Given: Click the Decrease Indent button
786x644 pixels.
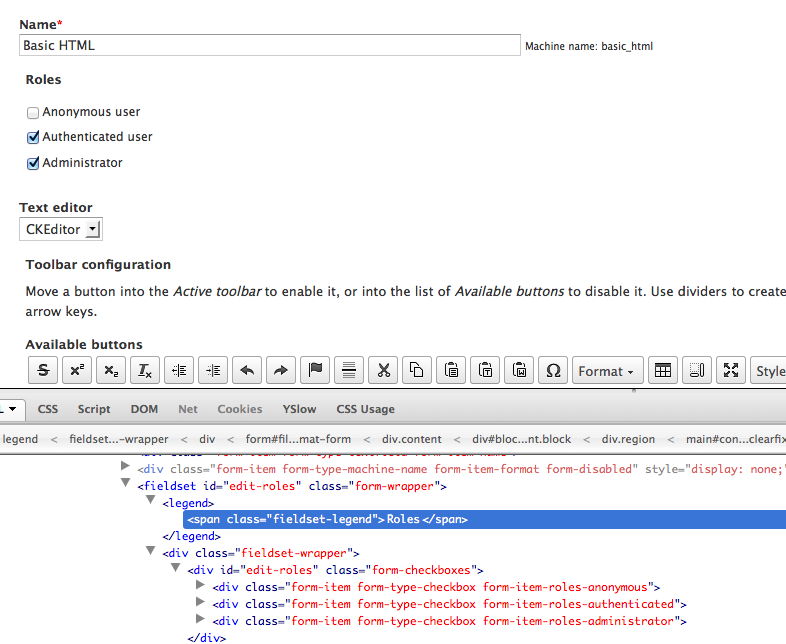Looking at the screenshot, I should [179, 370].
